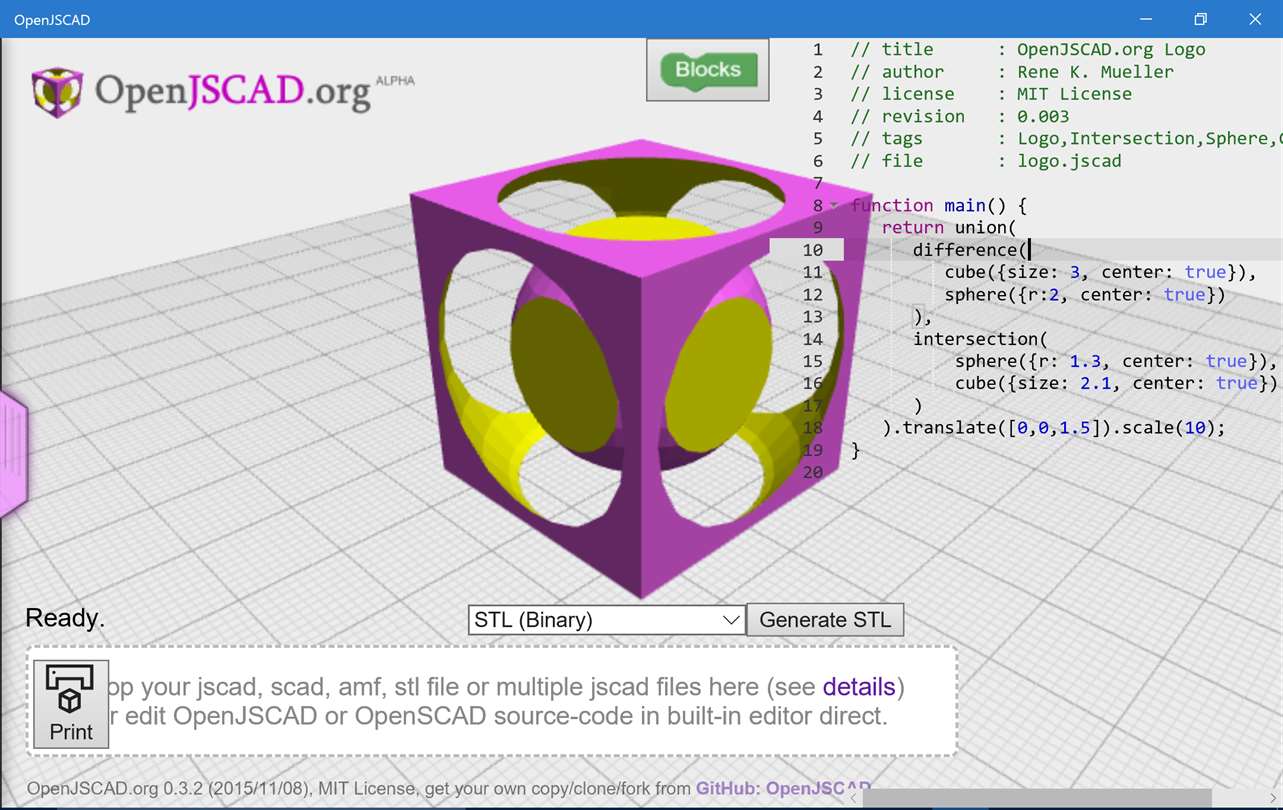Click the '// tags' comment line
The height and width of the screenshot is (810, 1283).
(1065, 139)
